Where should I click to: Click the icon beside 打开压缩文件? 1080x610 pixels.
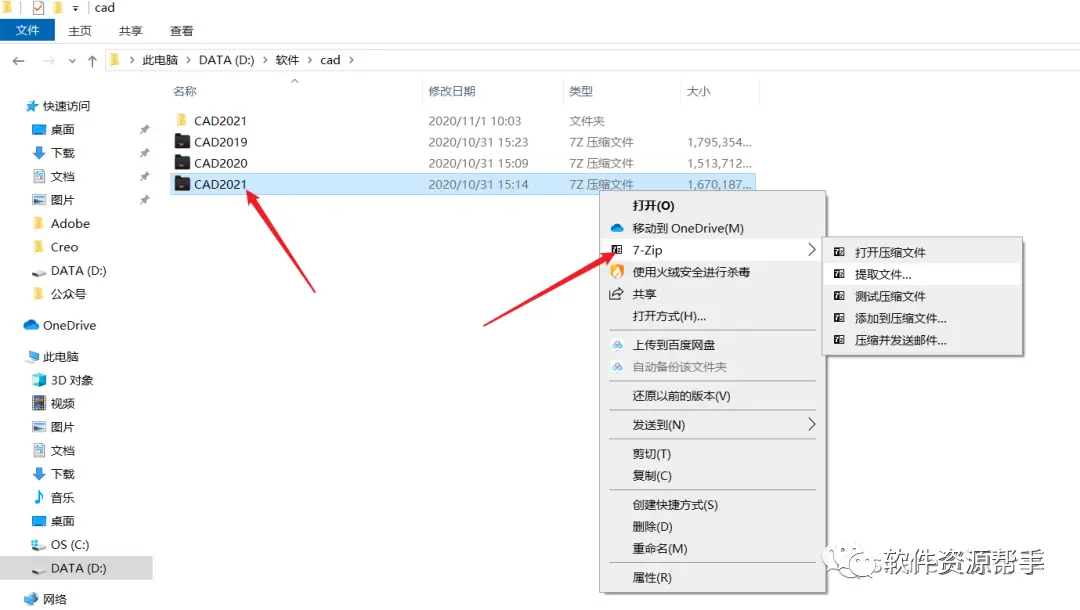[x=839, y=252]
